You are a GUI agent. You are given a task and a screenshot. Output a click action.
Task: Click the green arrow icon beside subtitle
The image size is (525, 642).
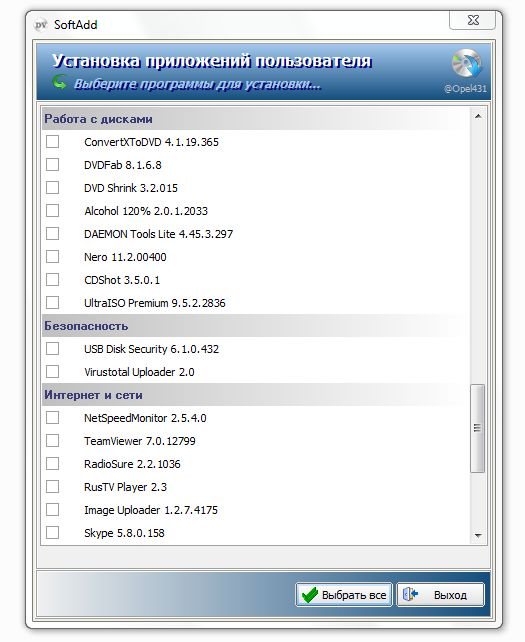[x=60, y=82]
